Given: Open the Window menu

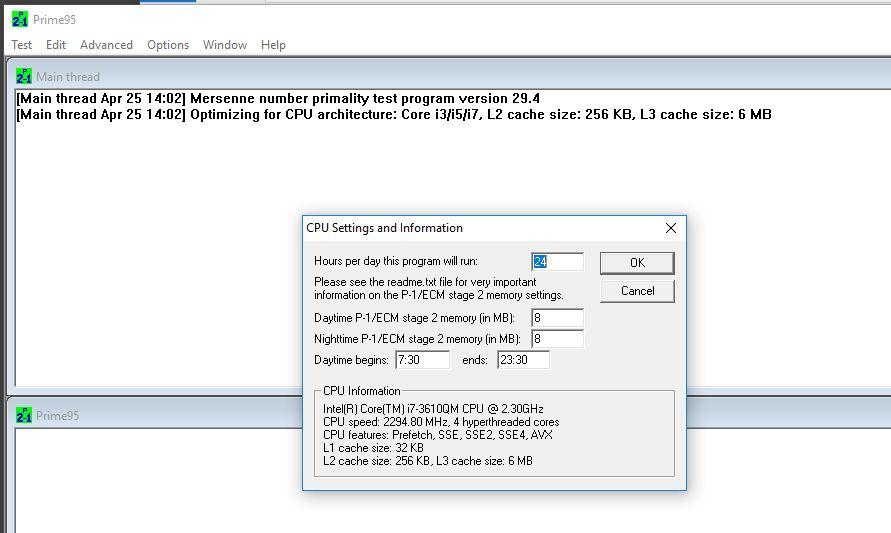Looking at the screenshot, I should pyautogui.click(x=225, y=45).
